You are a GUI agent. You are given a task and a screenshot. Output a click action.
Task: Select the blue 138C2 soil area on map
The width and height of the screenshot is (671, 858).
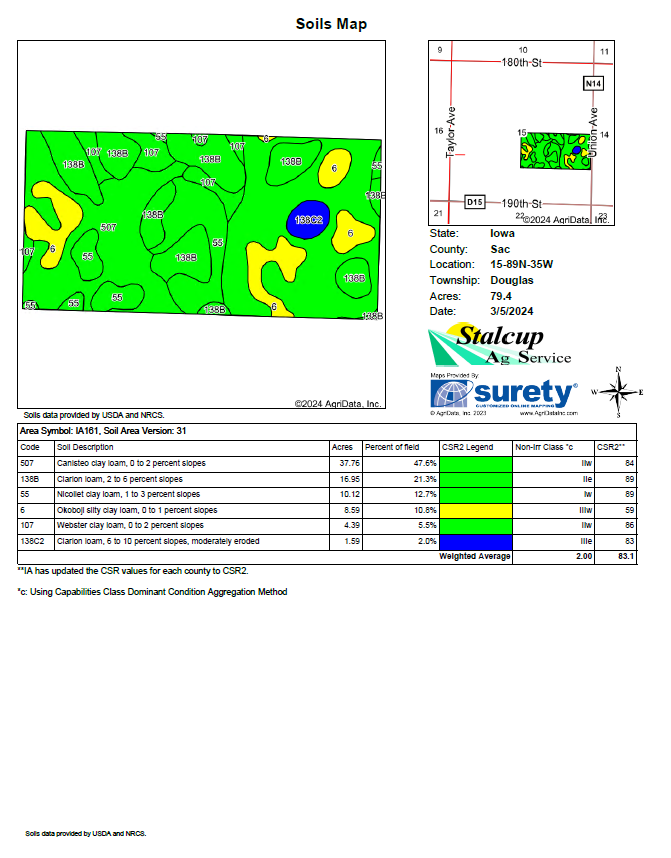pos(308,219)
